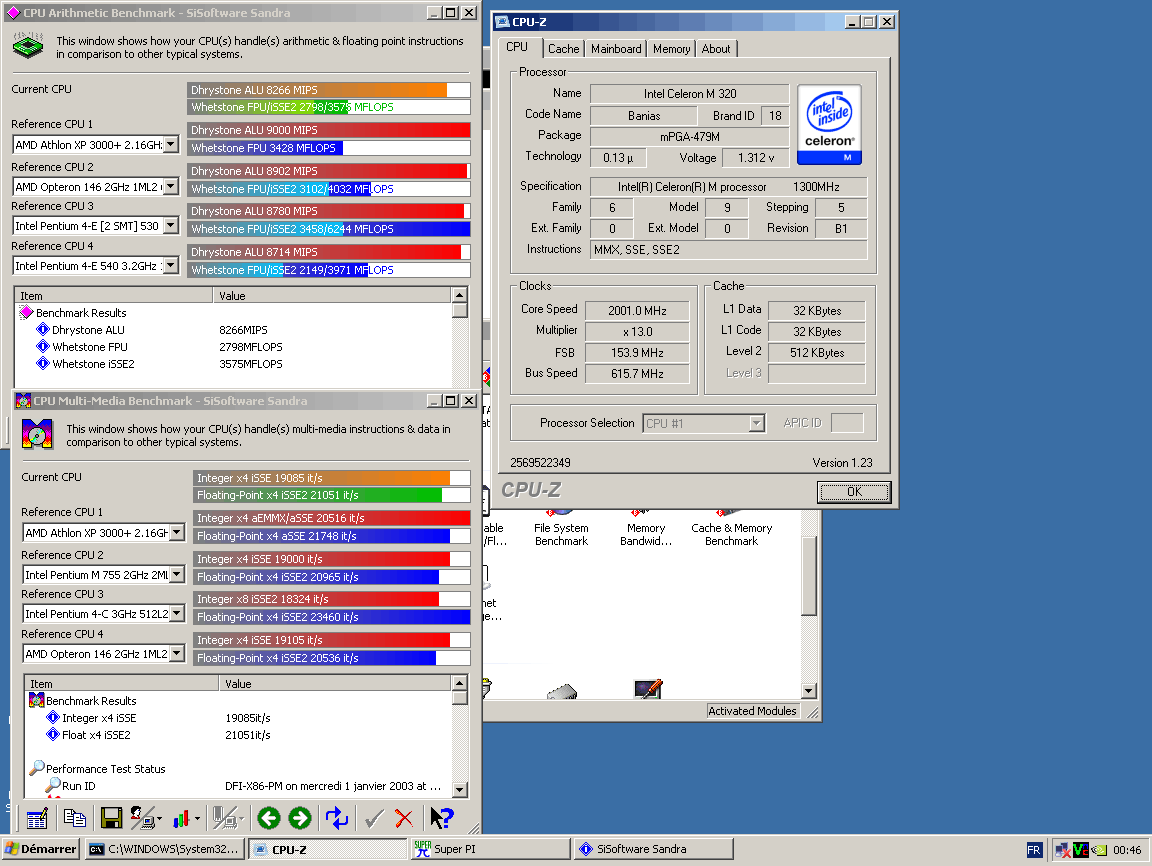
Task: Open Multi-Media Reference CPU 1 Athlon XP dropdown
Action: click(177, 533)
